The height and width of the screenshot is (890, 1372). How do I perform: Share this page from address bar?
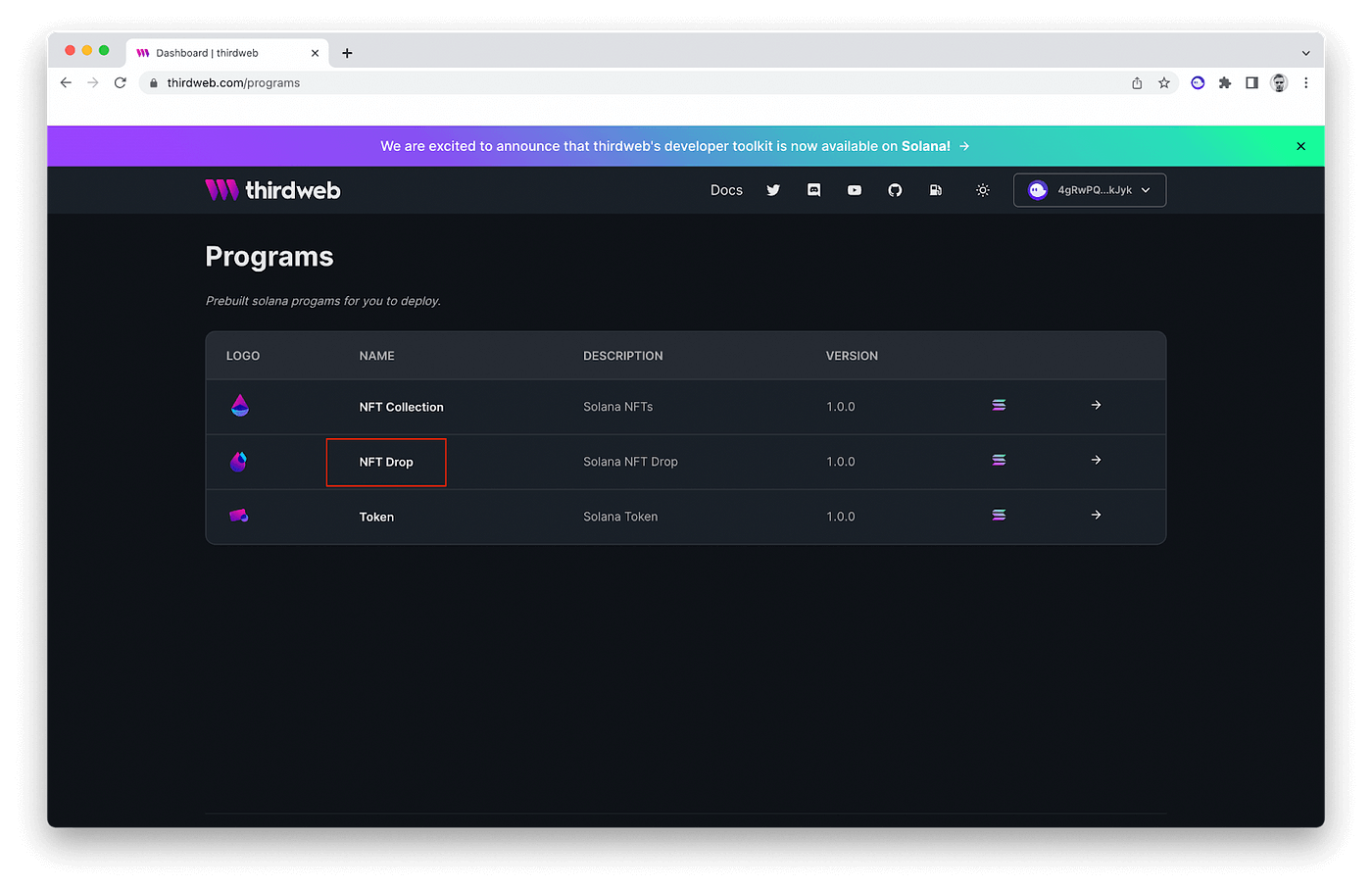[1137, 83]
